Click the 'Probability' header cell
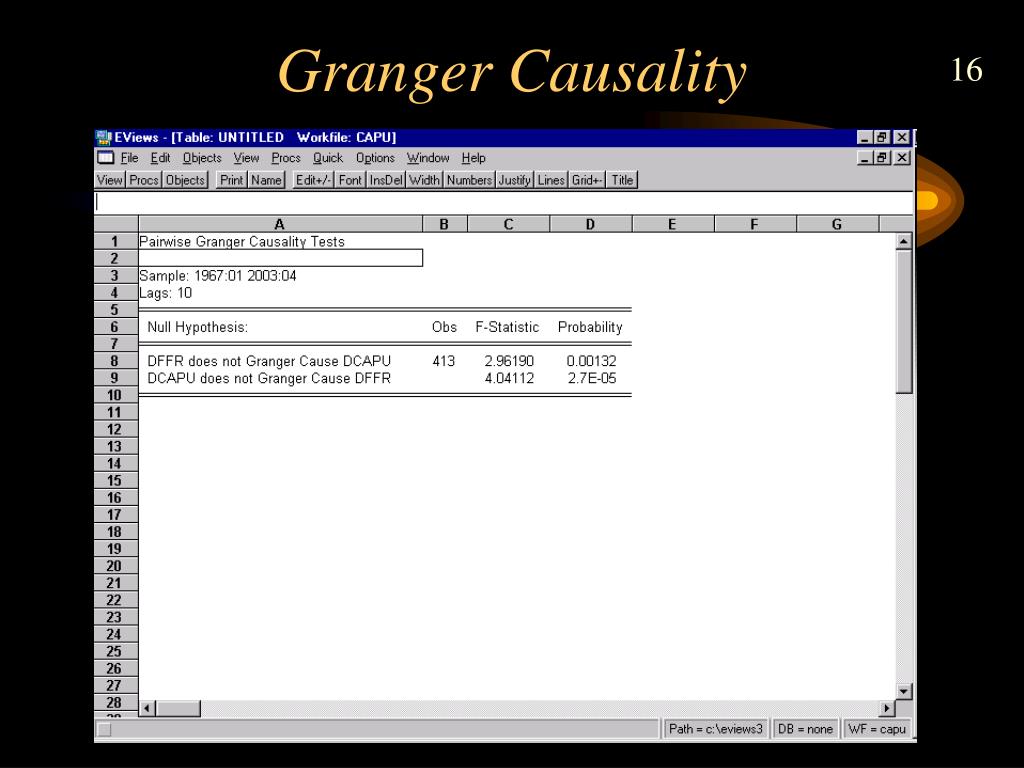Screen dimensions: 1024x768 [590, 327]
